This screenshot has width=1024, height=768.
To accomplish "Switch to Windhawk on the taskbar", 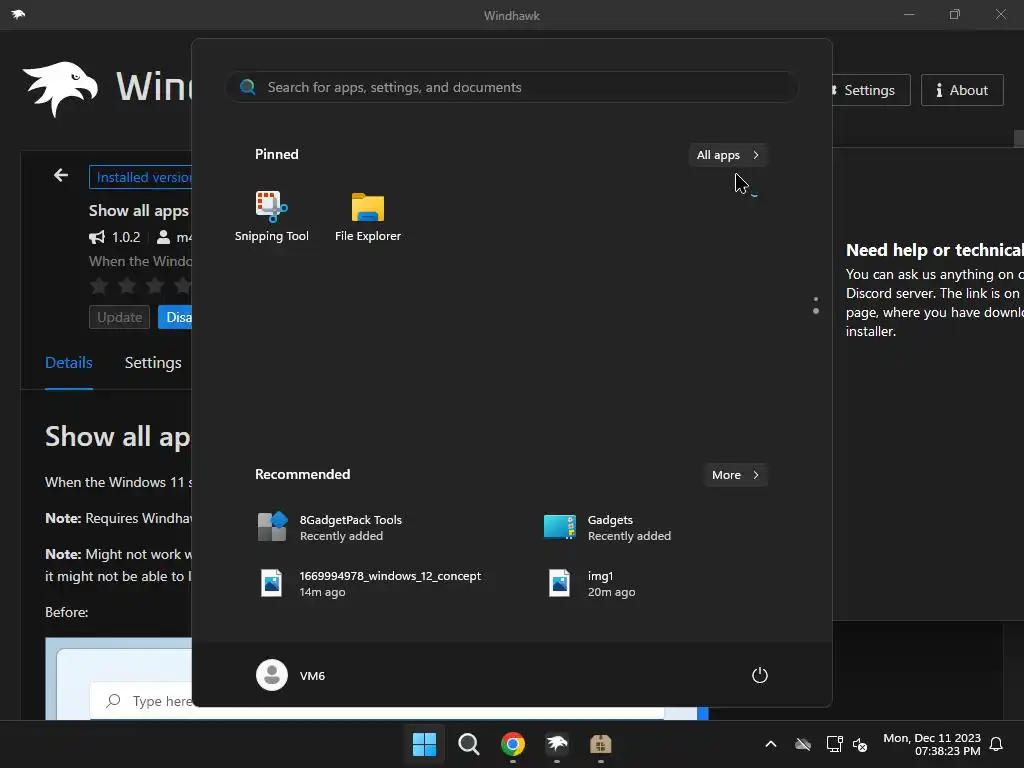I will 557,744.
